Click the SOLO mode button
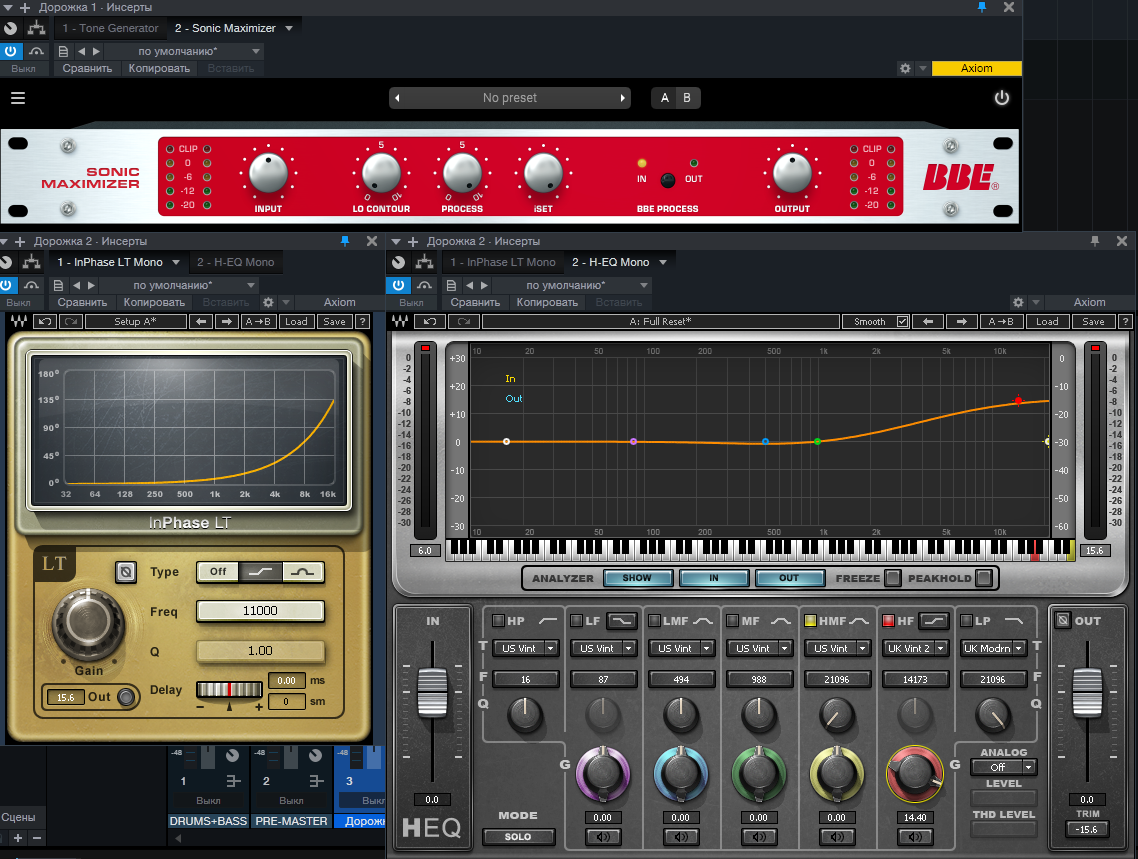The width and height of the screenshot is (1138, 859). [x=518, y=837]
